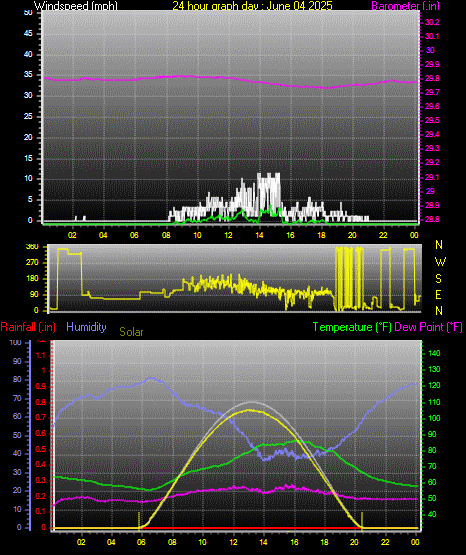Click the 29.8 barometer scale value
This screenshot has width=466, height=555.
[432, 79]
